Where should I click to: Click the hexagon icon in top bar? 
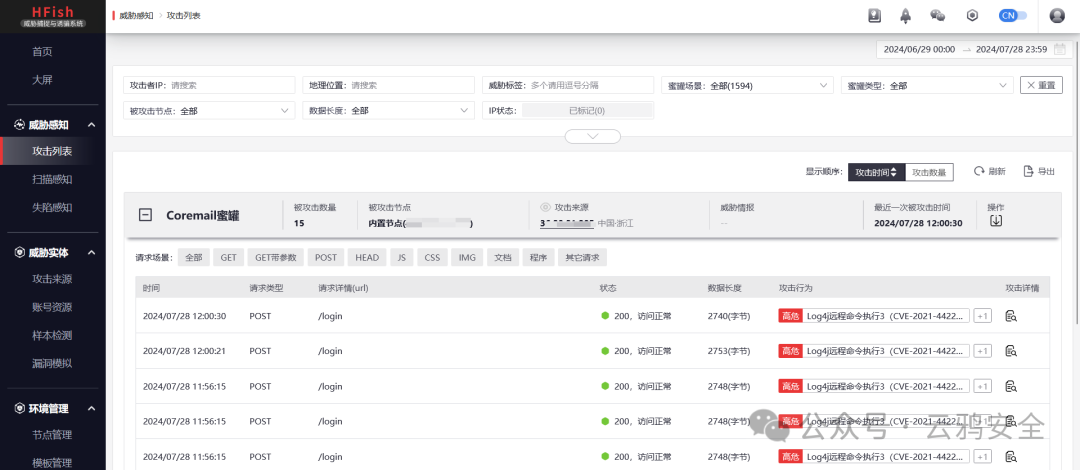click(x=972, y=16)
